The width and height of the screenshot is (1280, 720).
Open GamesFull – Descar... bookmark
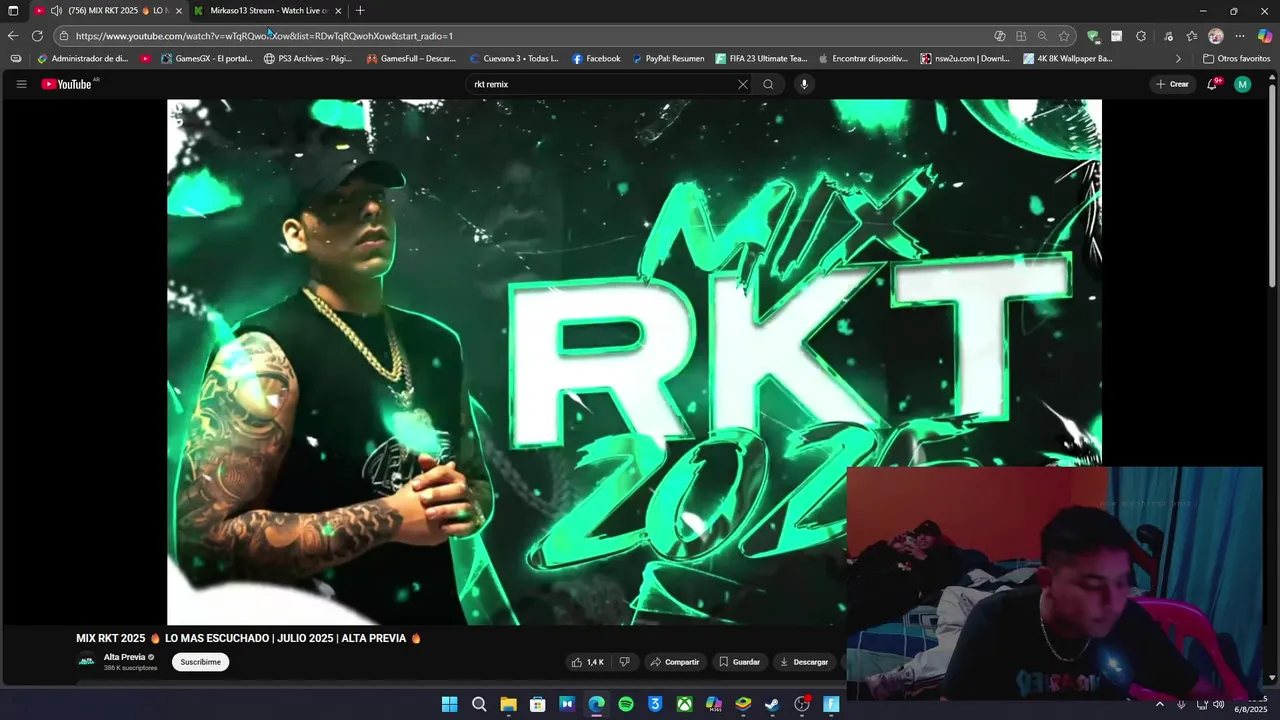pos(411,59)
